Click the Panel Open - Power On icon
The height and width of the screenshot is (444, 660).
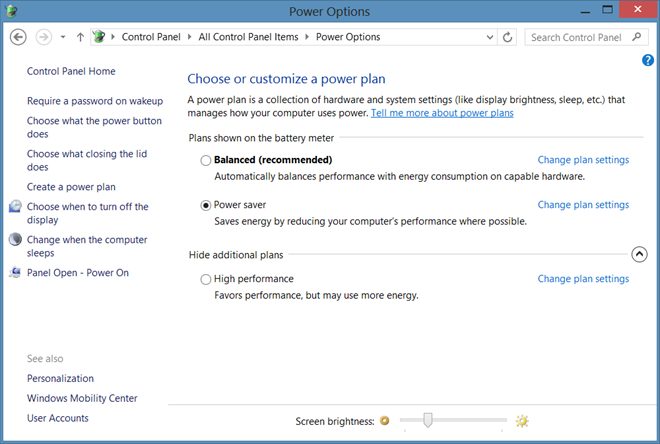tap(15, 273)
